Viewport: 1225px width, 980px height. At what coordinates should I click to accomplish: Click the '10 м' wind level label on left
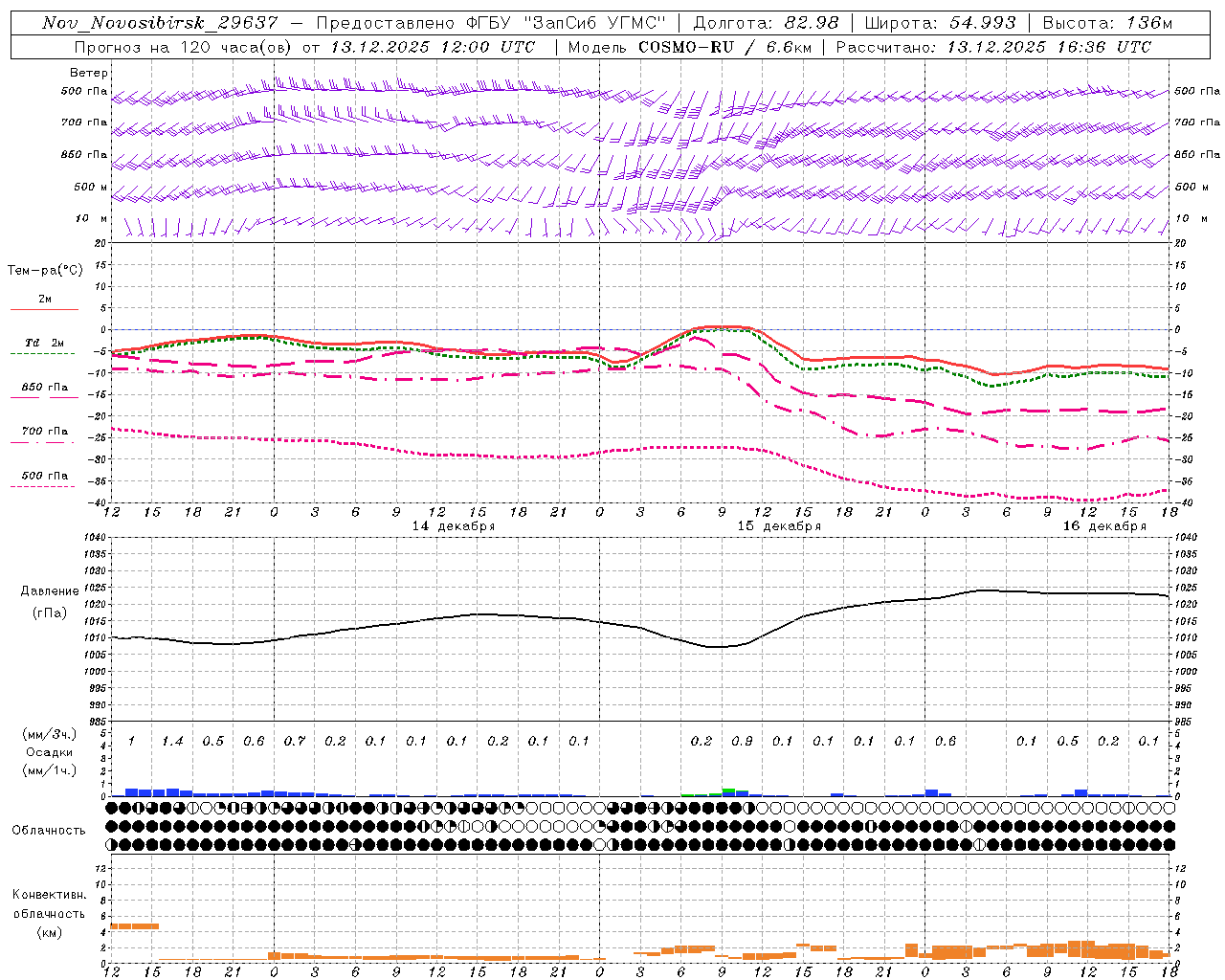click(x=92, y=219)
